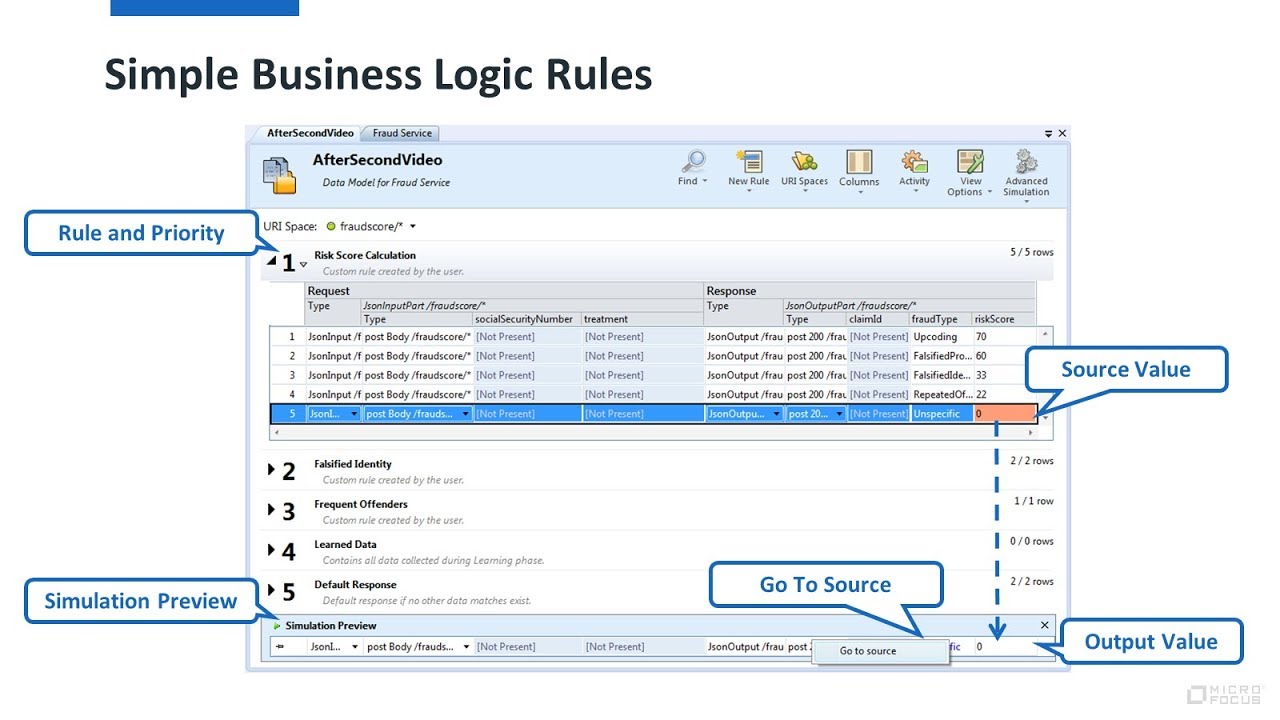Image resolution: width=1280 pixels, height=720 pixels.
Task: Open Simulation Preview post Body dropdown
Action: click(466, 647)
